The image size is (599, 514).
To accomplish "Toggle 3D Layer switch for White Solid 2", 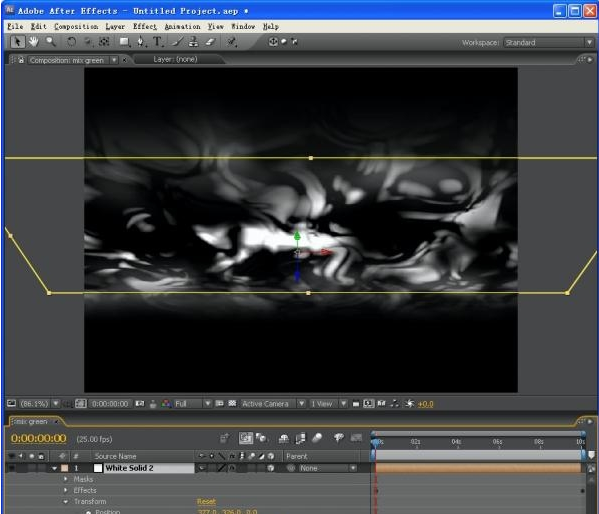I will (270, 468).
